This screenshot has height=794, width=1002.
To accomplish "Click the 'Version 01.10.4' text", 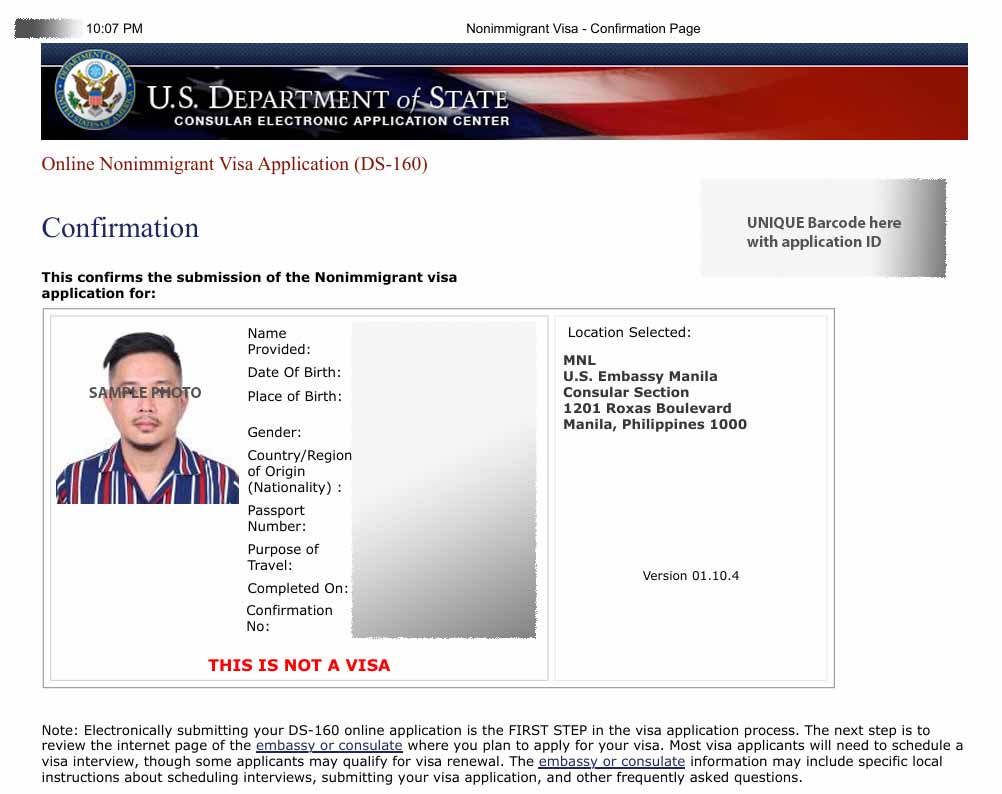I will 691,576.
